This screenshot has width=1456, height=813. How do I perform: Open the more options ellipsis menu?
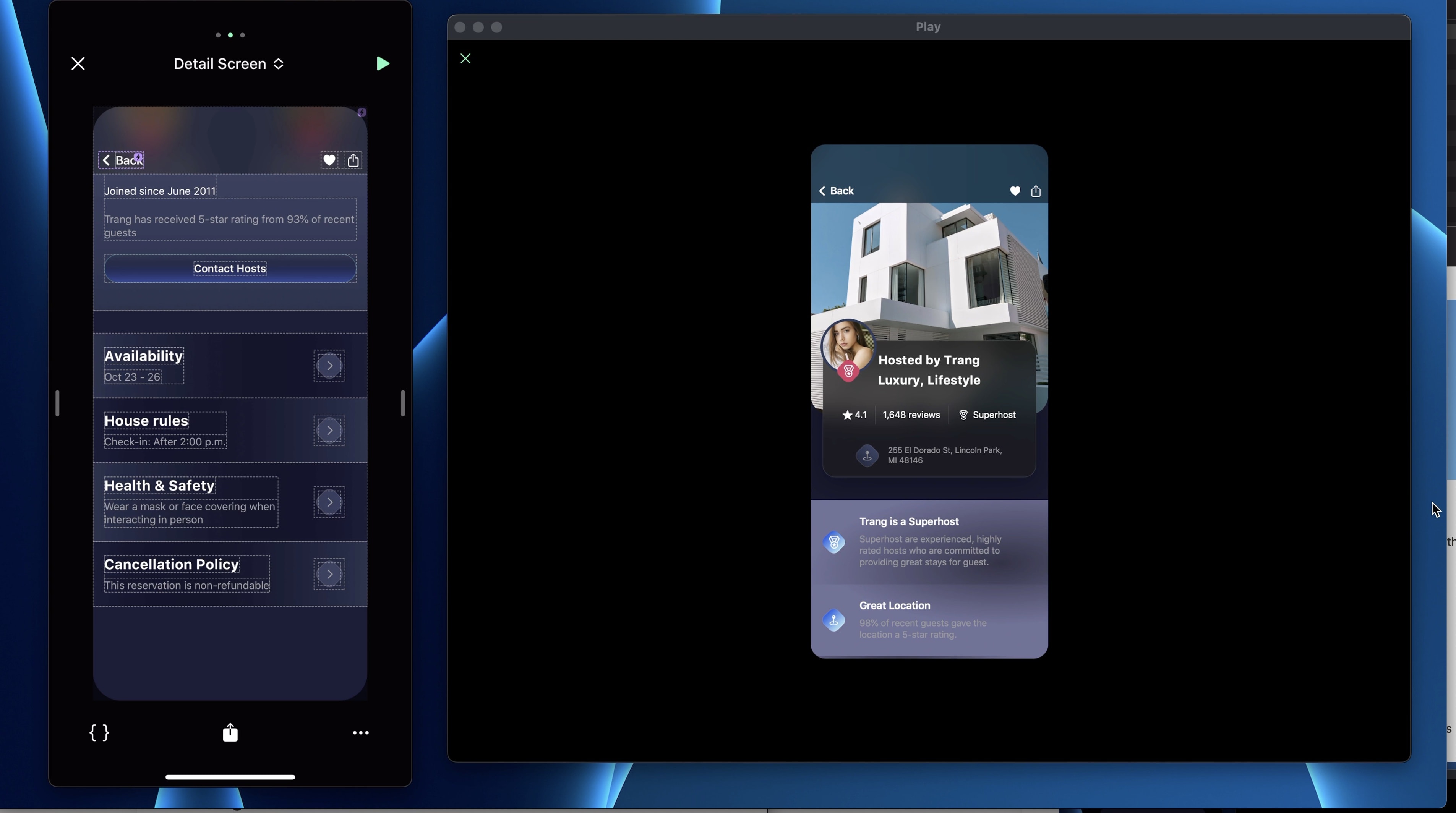pos(361,732)
